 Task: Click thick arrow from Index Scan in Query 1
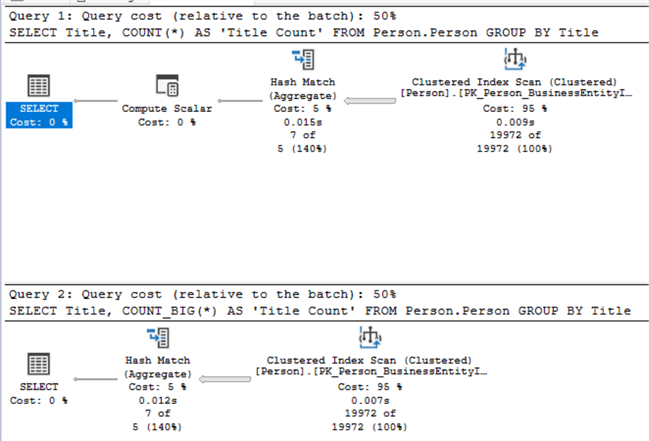click(370, 101)
